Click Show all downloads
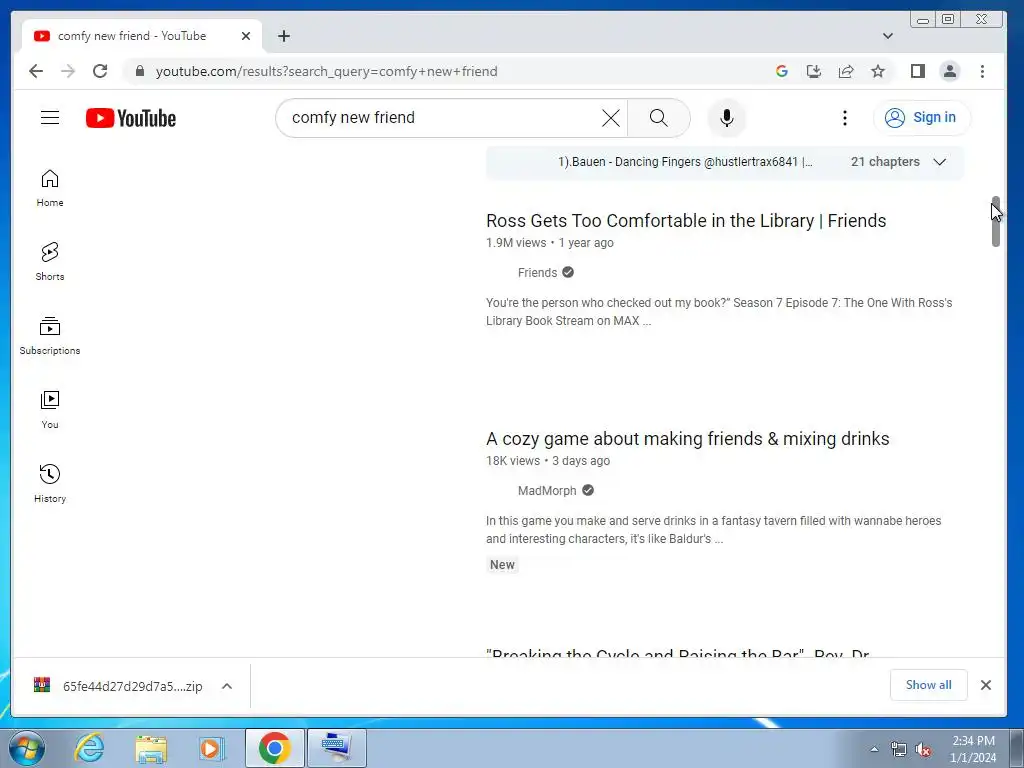The width and height of the screenshot is (1024, 768). pos(928,685)
